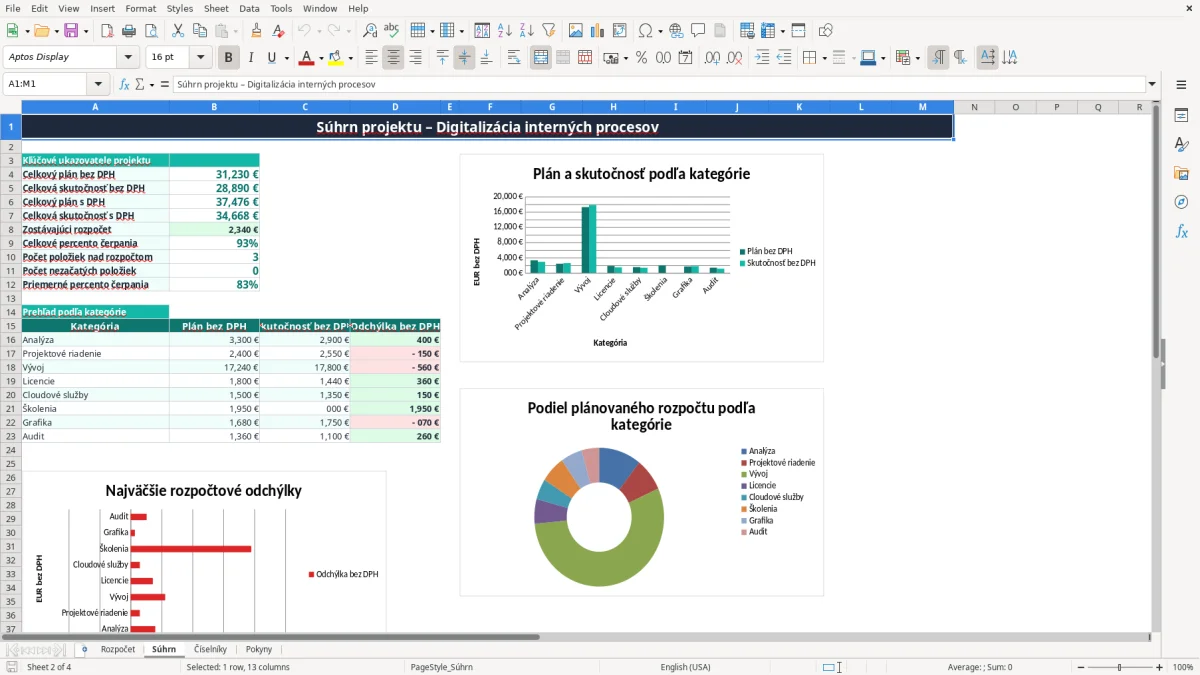Open the sidebar Gallery panel

pos(1181,173)
